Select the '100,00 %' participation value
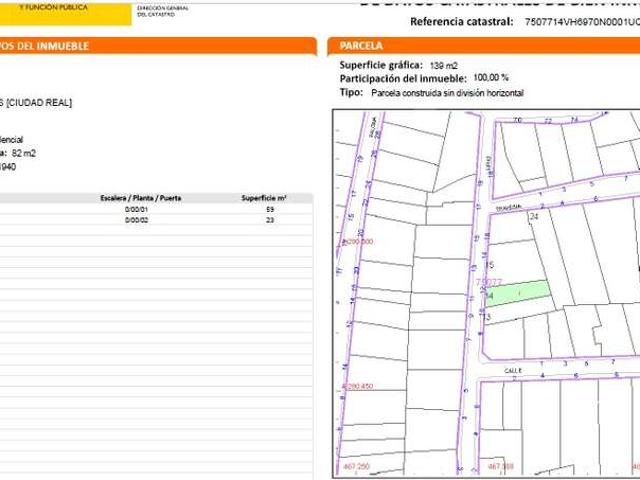 click(x=491, y=78)
